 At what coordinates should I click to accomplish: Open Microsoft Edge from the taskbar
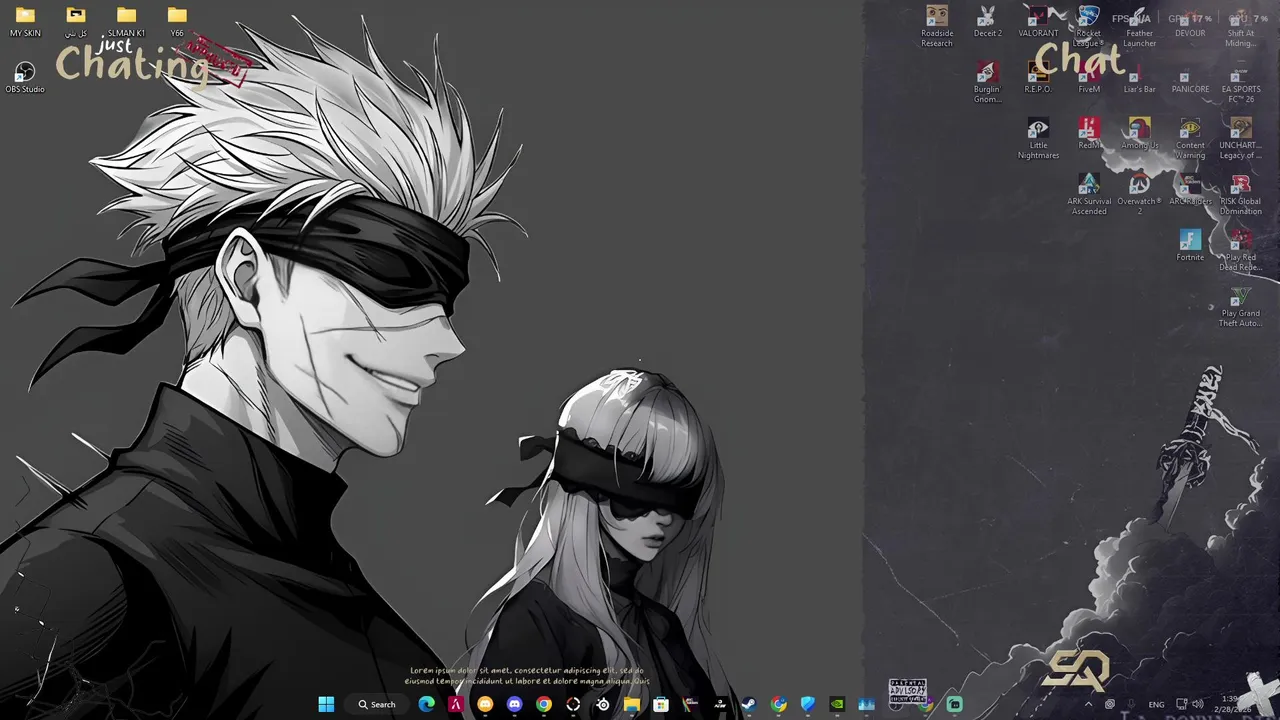pyautogui.click(x=427, y=704)
